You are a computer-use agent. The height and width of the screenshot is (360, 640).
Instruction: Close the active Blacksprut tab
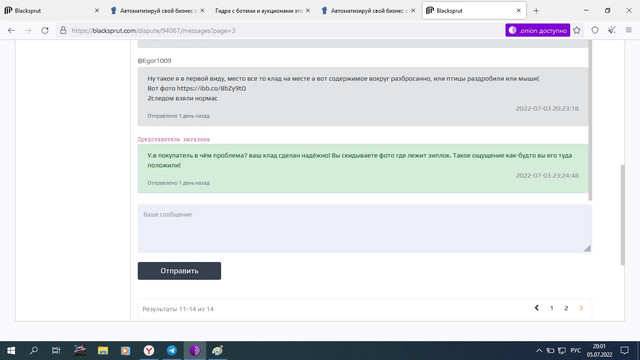(x=518, y=11)
